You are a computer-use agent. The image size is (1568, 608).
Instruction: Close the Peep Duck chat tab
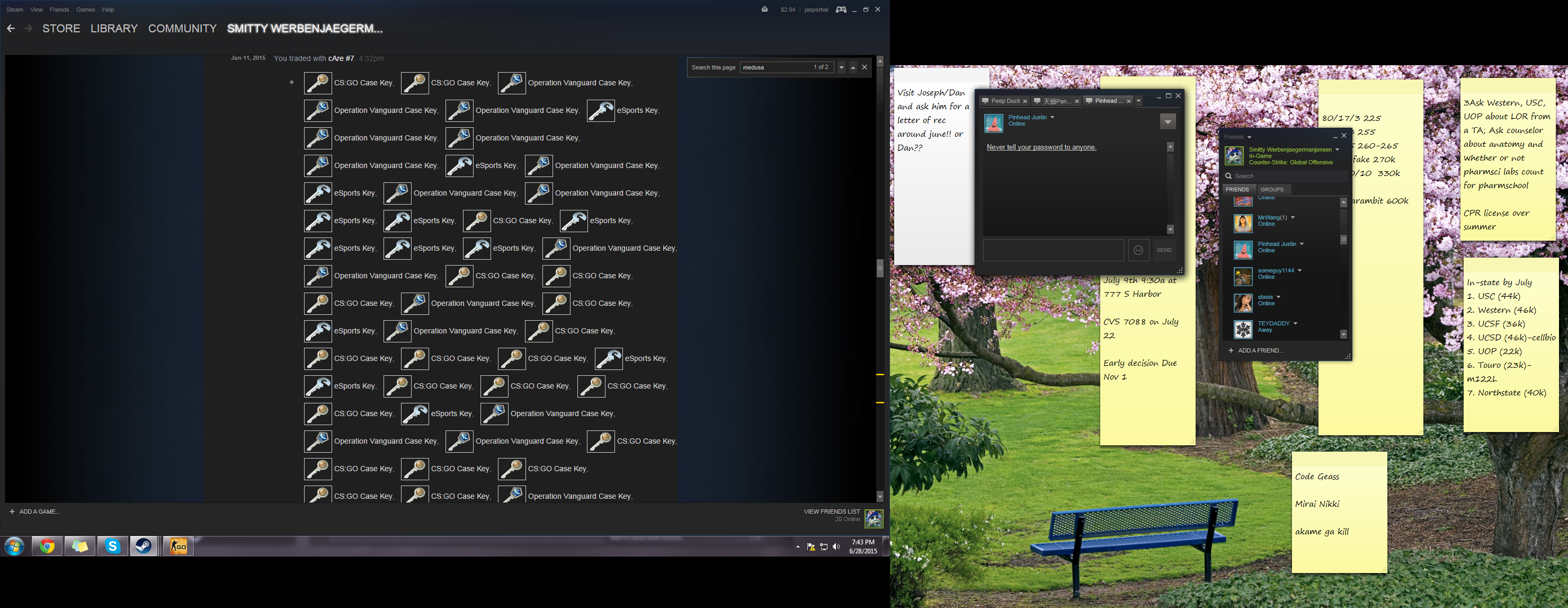1024,101
